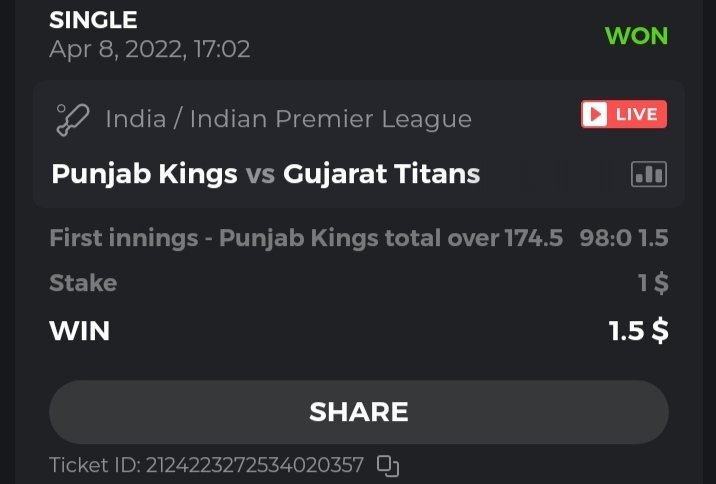This screenshot has height=484, width=716.
Task: Click the cricket bat sport icon
Action: [73, 119]
